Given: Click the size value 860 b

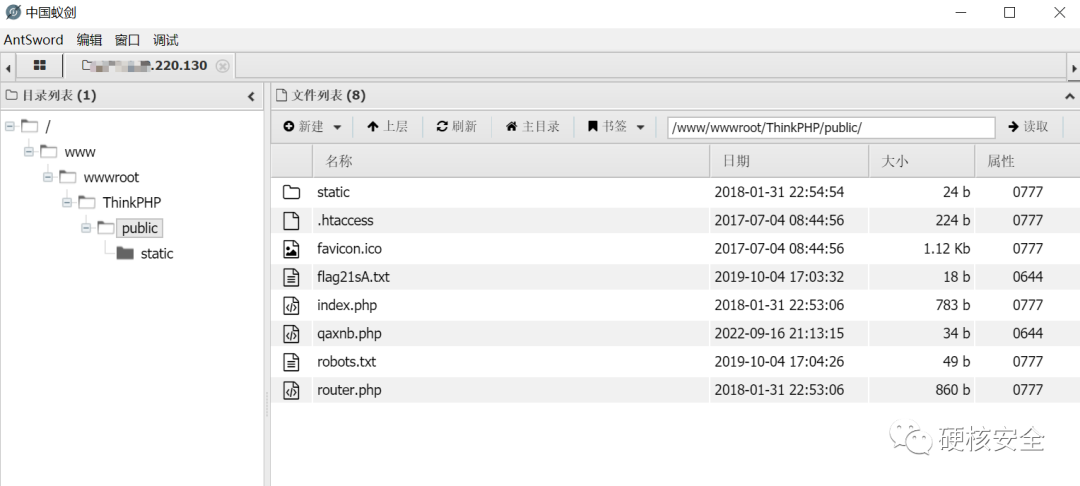Looking at the screenshot, I should (953, 390).
